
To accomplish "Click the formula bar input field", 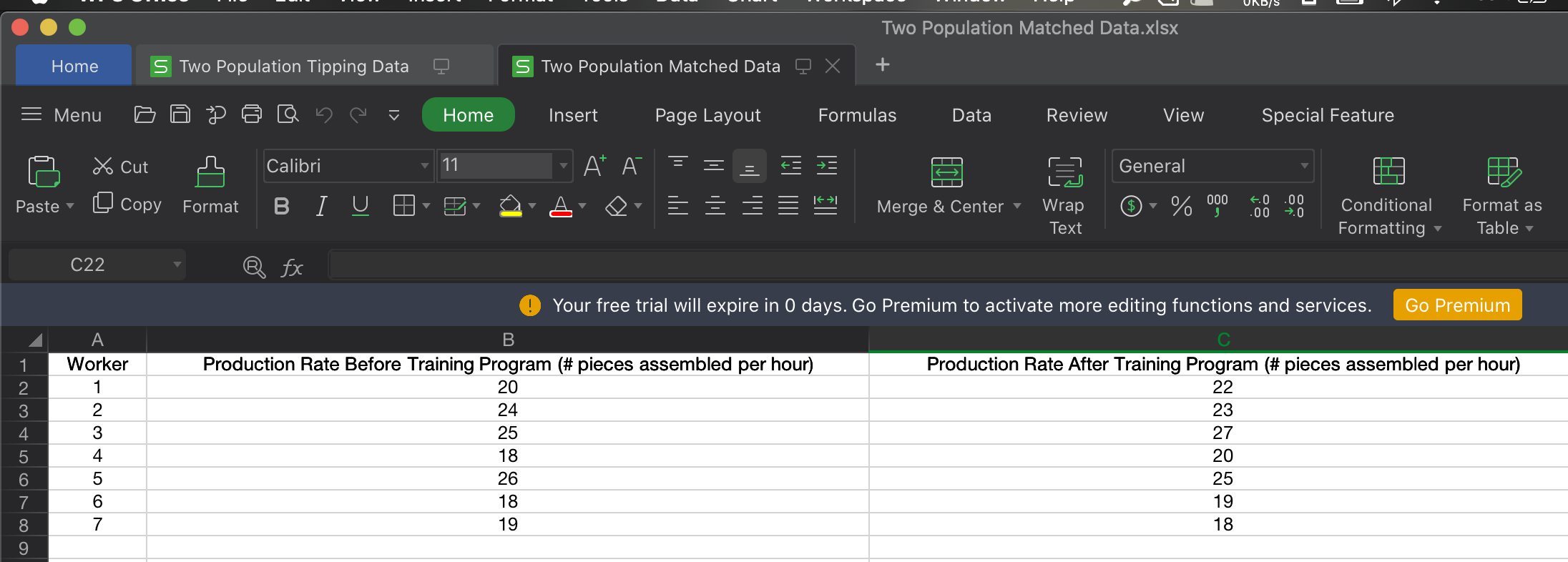I will point(947,265).
